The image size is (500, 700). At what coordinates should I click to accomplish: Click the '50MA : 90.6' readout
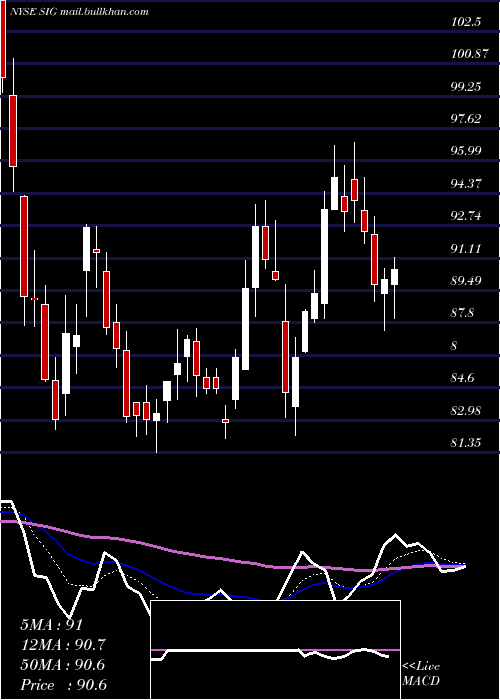[63, 665]
